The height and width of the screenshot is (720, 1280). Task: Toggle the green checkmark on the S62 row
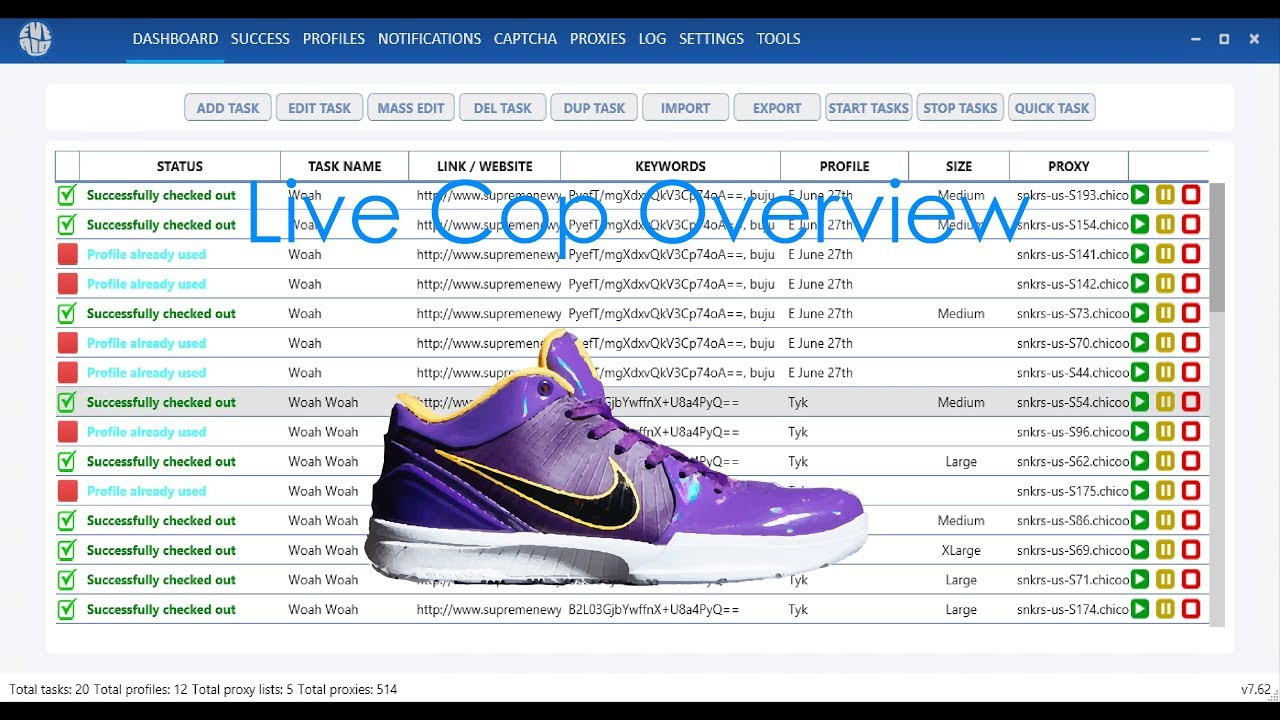coord(67,461)
